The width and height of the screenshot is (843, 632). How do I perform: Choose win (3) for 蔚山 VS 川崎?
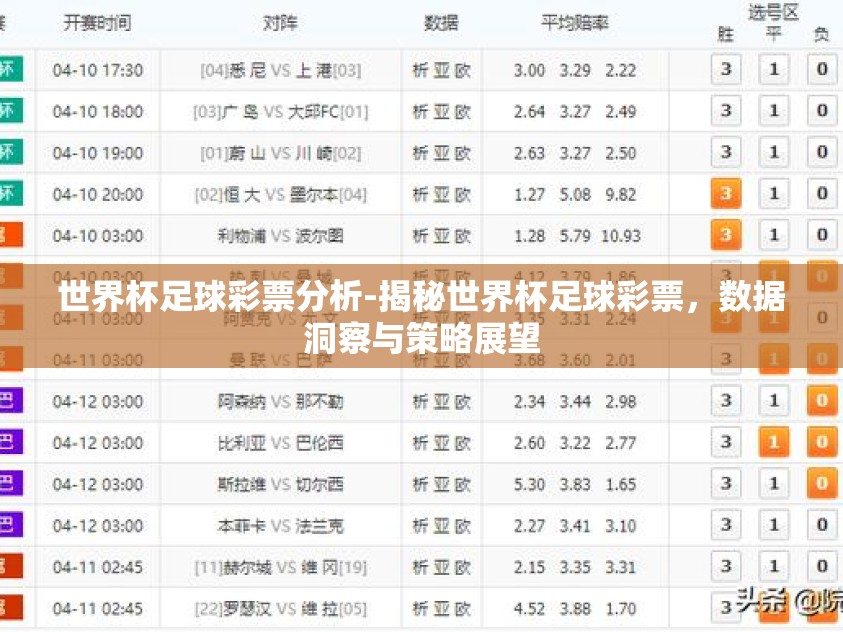[x=726, y=152]
